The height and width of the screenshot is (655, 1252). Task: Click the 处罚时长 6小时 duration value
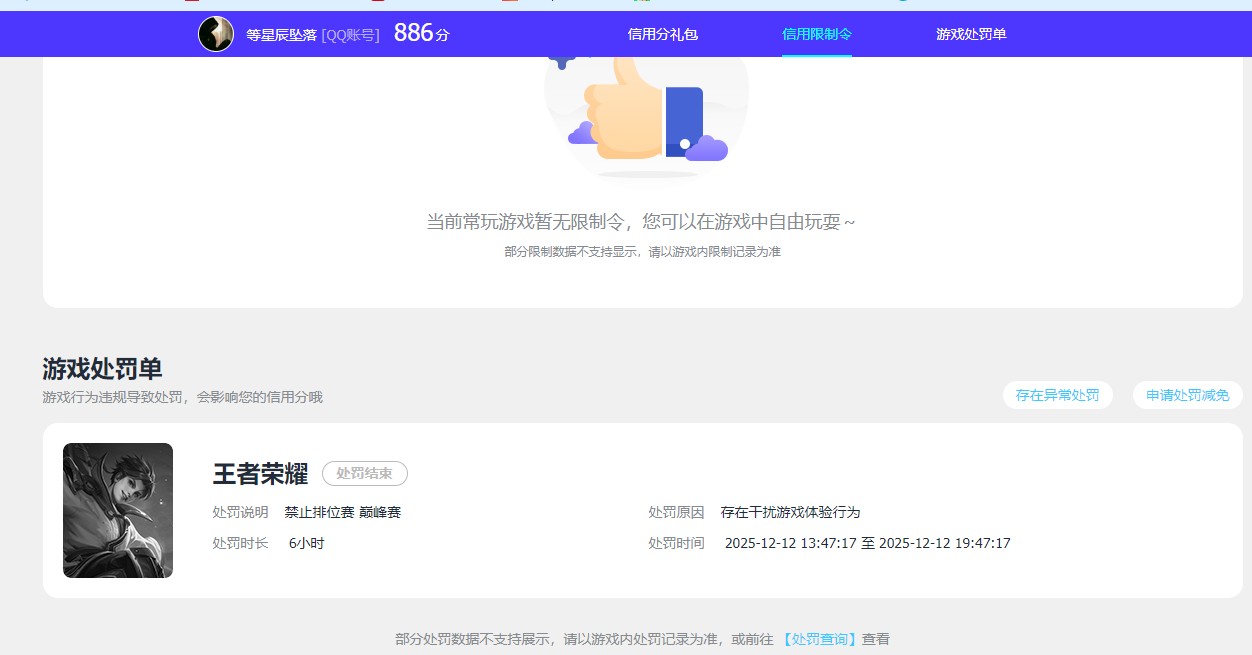306,543
